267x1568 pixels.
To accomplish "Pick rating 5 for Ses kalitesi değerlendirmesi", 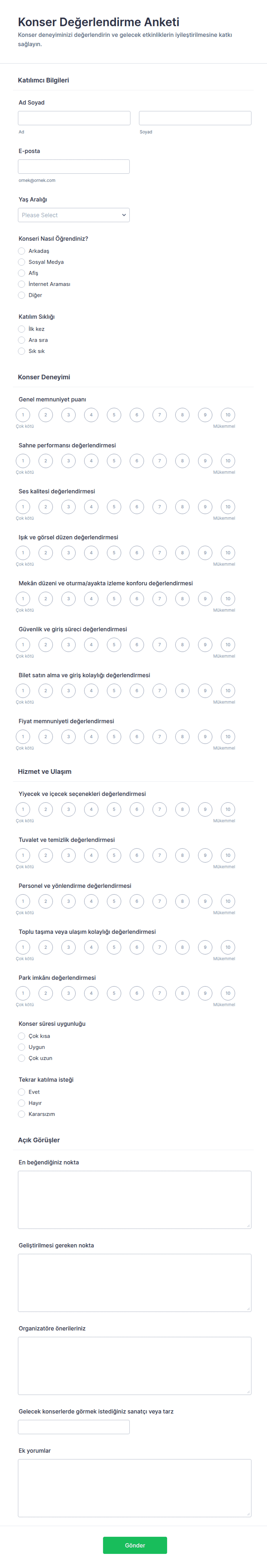I will click(x=114, y=507).
